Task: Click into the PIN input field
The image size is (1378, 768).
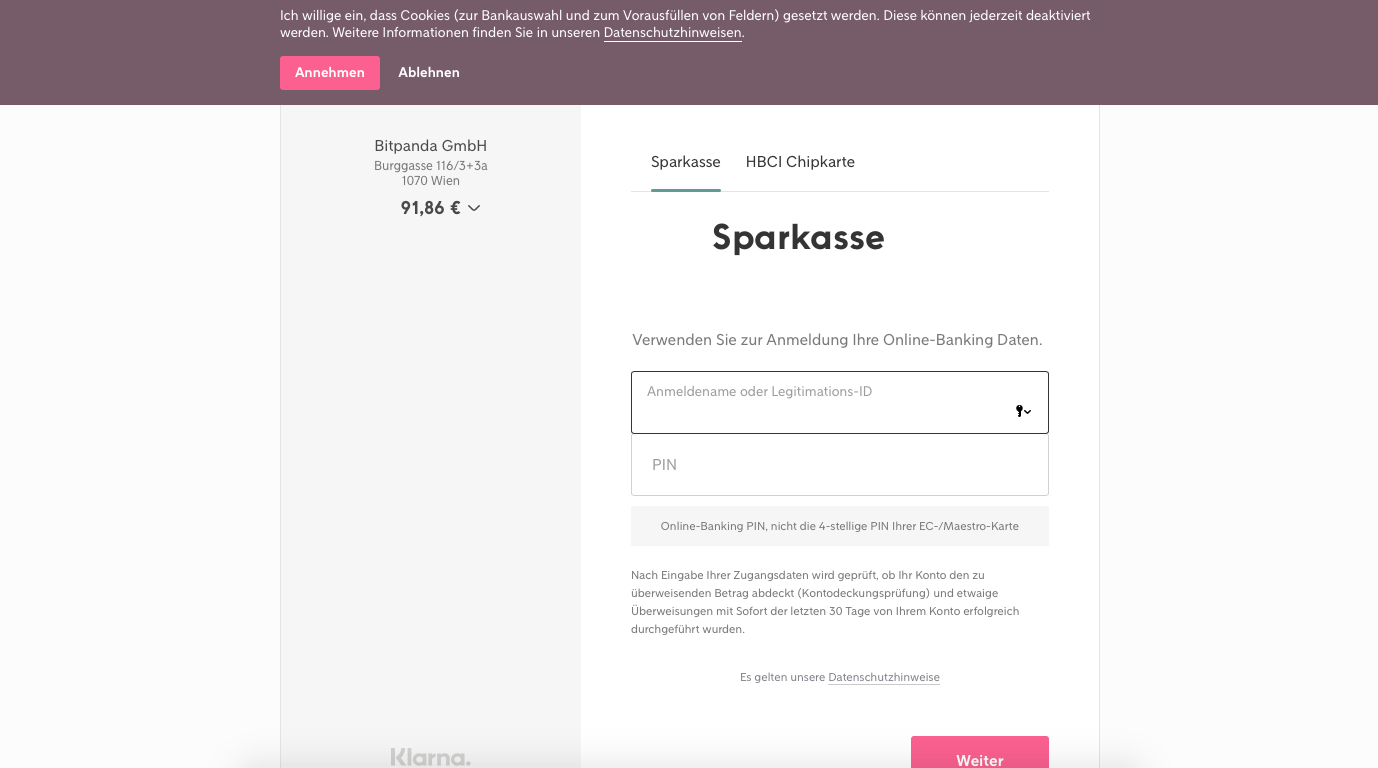Action: tap(839, 465)
